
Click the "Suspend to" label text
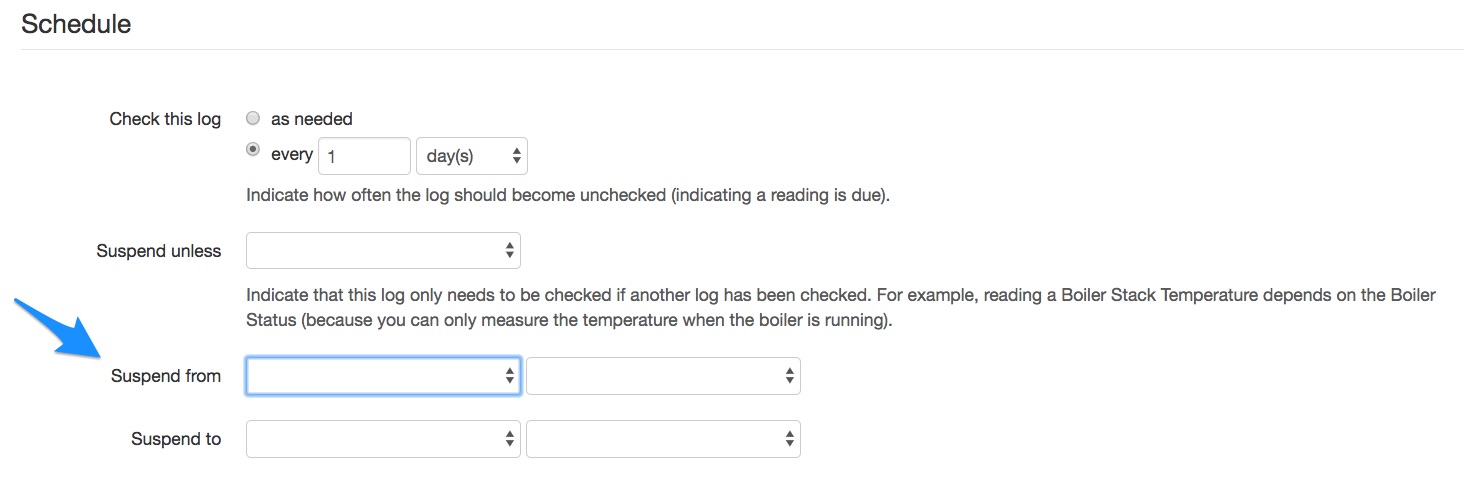(x=175, y=439)
